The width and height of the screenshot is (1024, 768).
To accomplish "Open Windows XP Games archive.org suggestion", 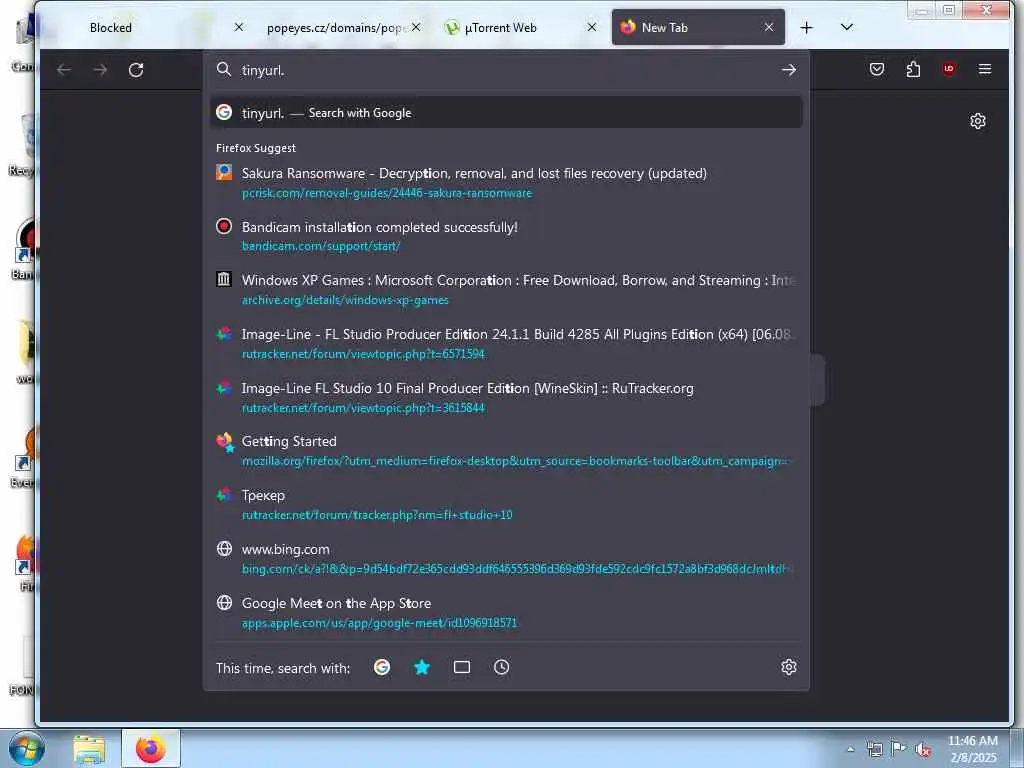I will (506, 289).
